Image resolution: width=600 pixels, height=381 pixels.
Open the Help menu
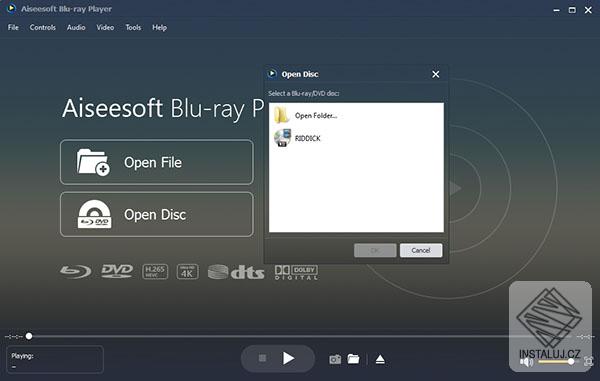tap(159, 28)
